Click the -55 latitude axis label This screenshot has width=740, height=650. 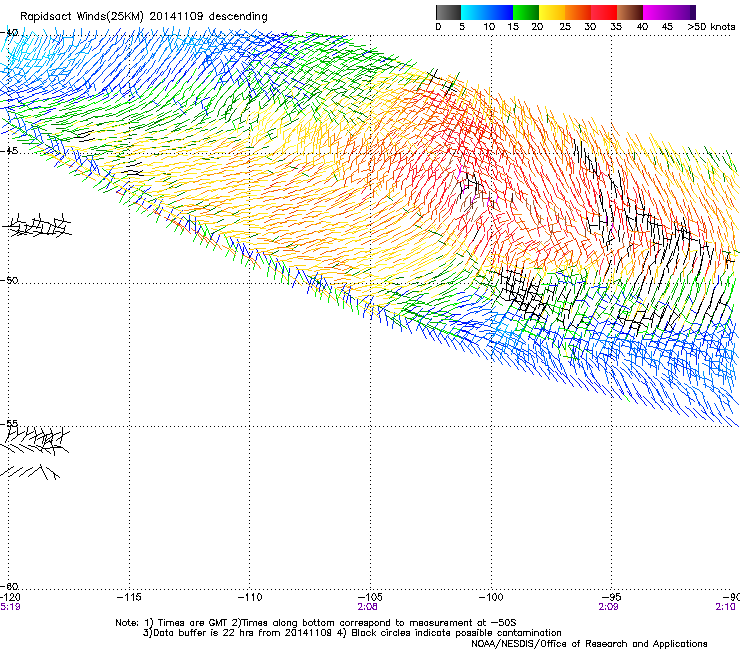(x=9, y=423)
